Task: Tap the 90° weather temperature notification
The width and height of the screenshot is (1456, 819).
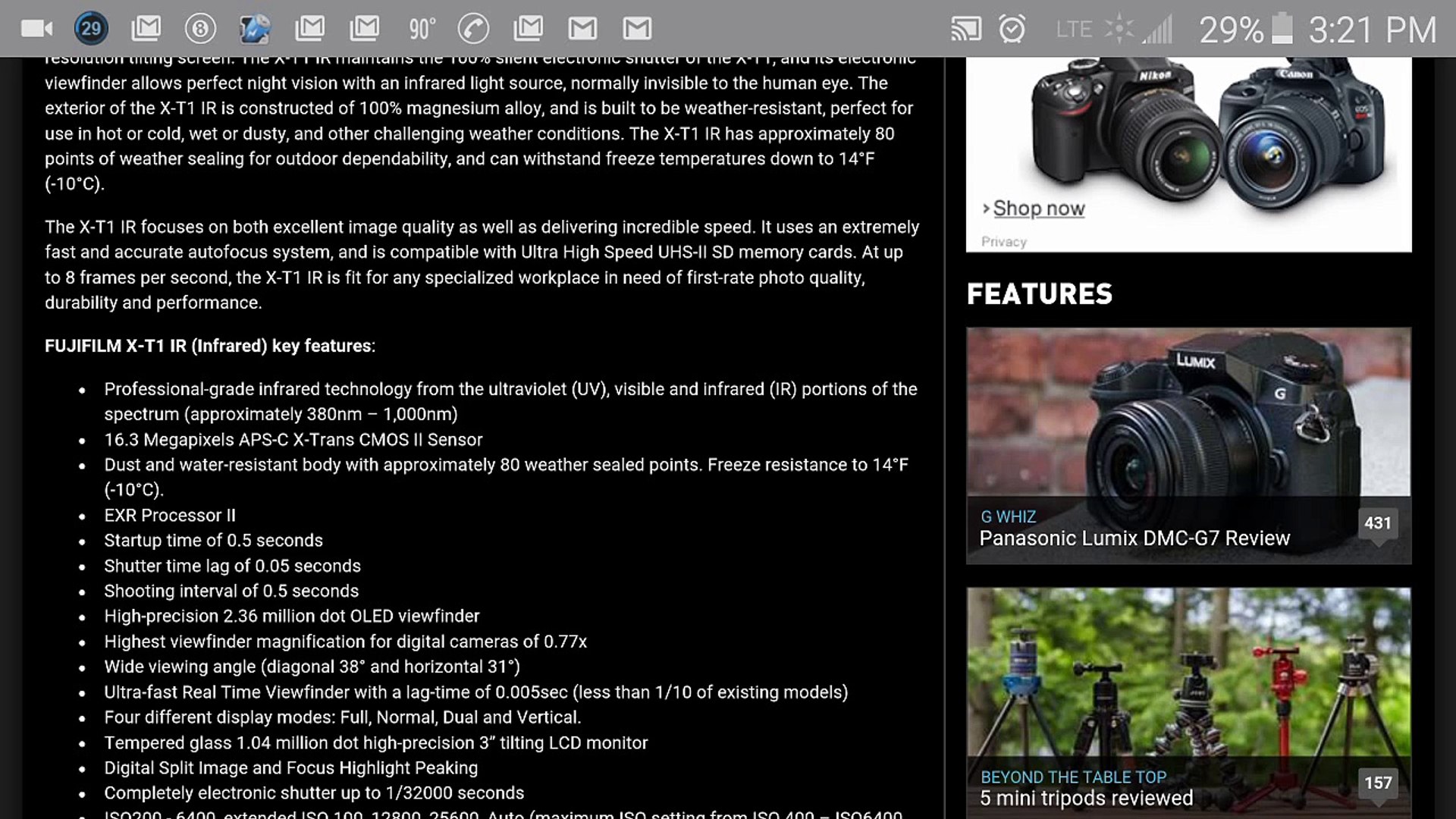Action: [422, 29]
